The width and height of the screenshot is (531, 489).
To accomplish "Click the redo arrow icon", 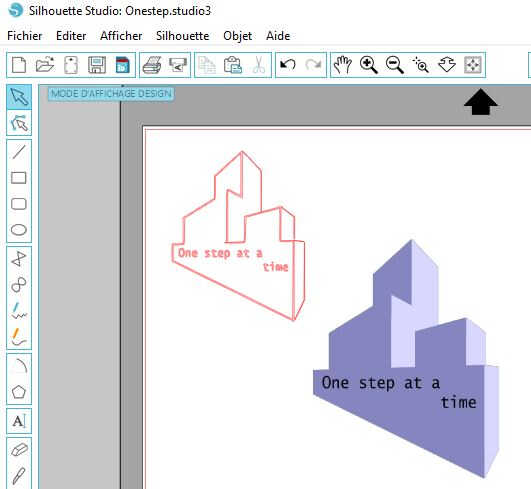I will 314,65.
